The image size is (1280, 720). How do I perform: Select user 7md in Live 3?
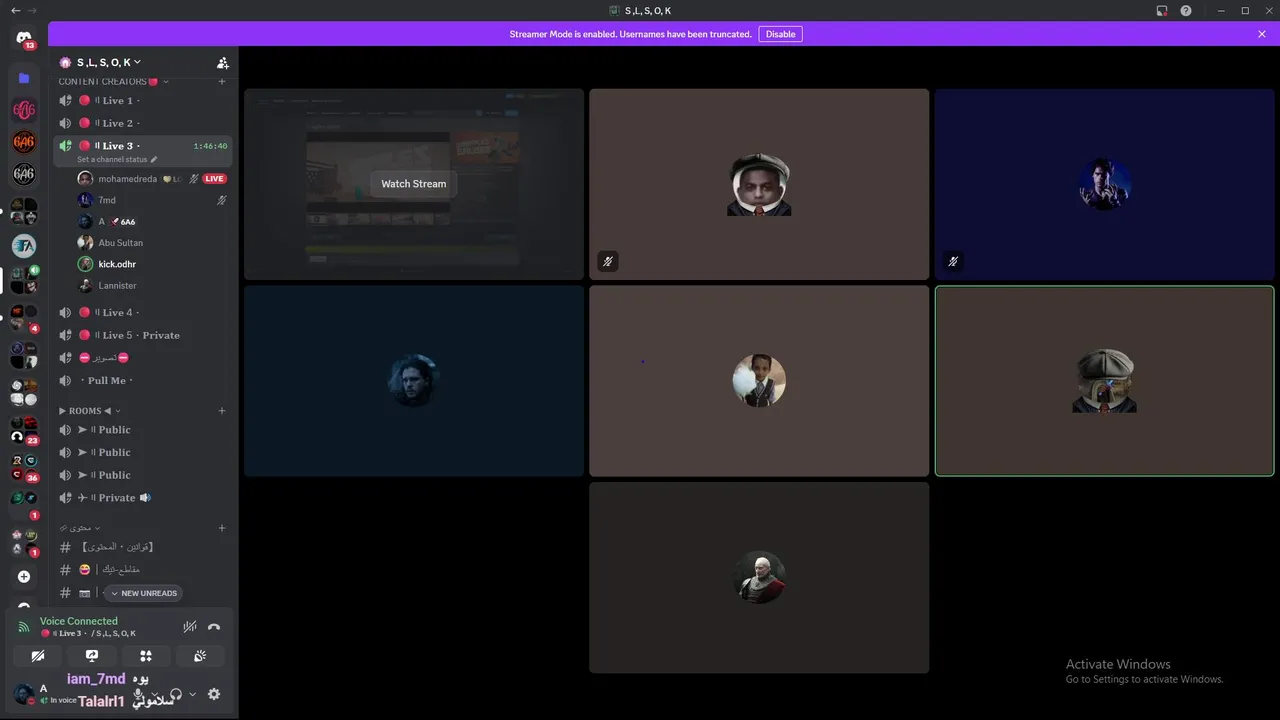(x=151, y=200)
